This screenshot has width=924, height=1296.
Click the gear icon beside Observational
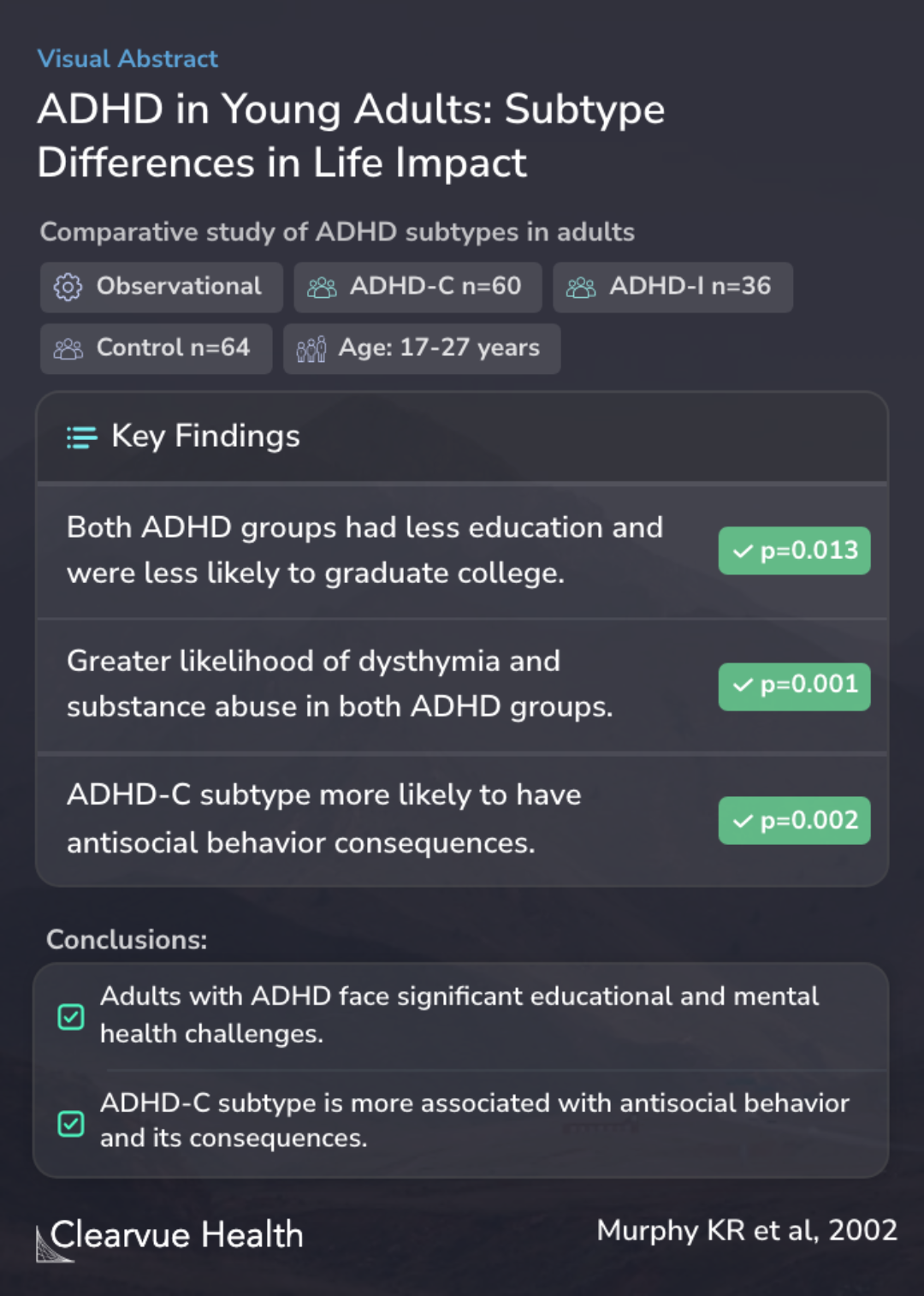pyautogui.click(x=68, y=288)
